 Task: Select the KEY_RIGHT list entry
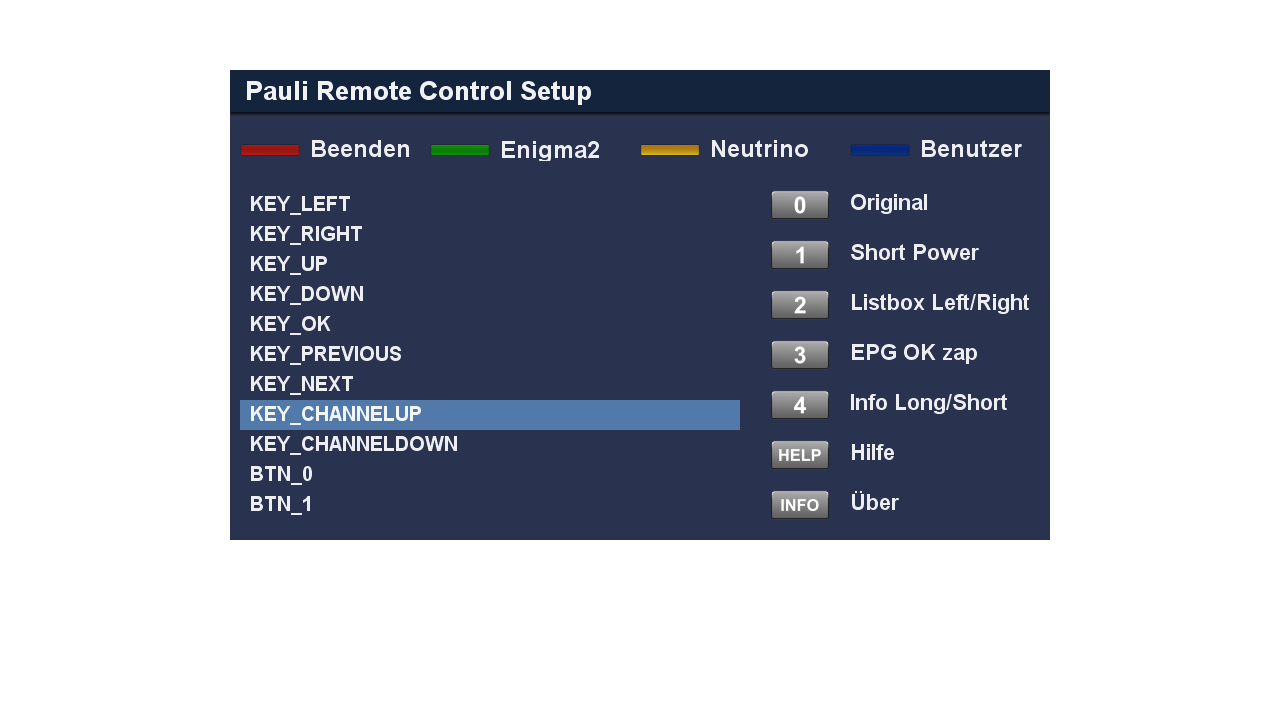tap(306, 234)
